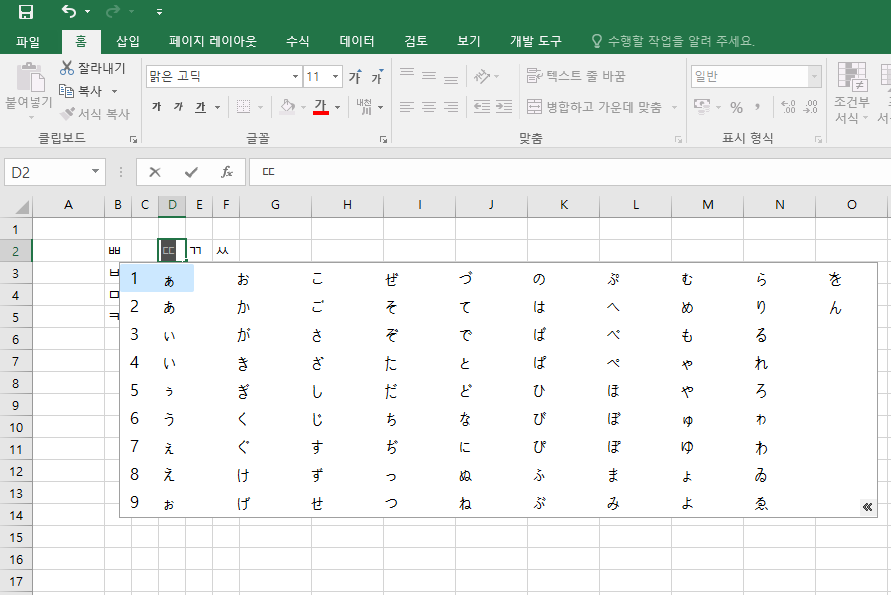Click the increase decimal icon
The height and width of the screenshot is (595, 891).
[x=788, y=107]
